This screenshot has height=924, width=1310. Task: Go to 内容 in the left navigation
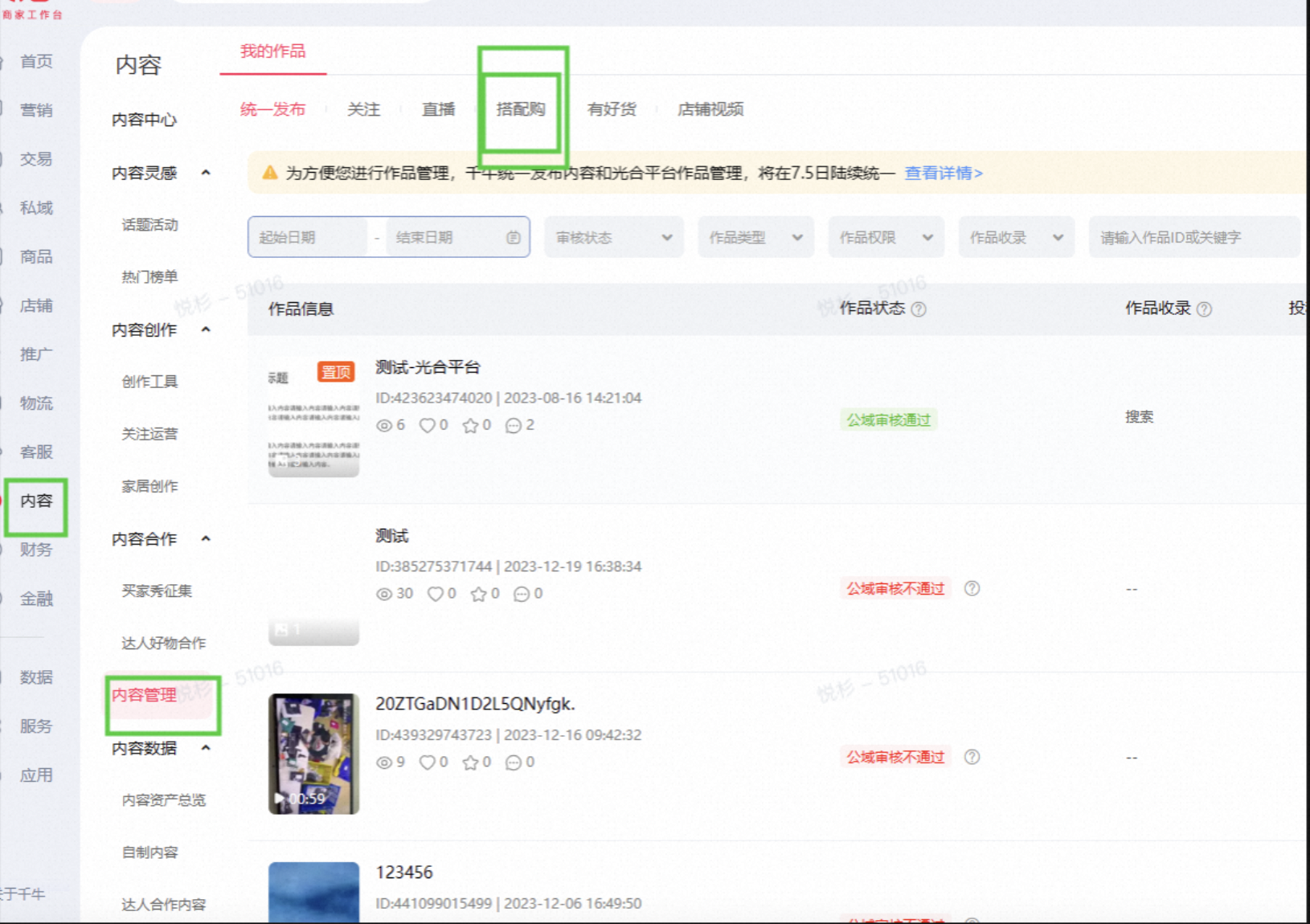pyautogui.click(x=36, y=501)
